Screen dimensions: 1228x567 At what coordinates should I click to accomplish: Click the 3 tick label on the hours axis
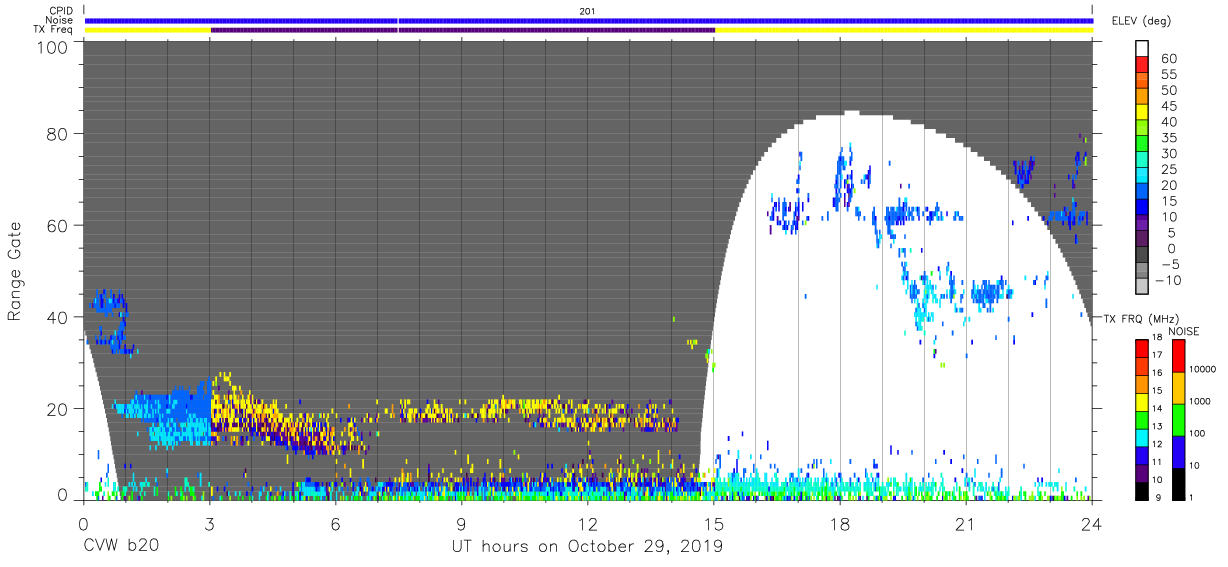210,525
